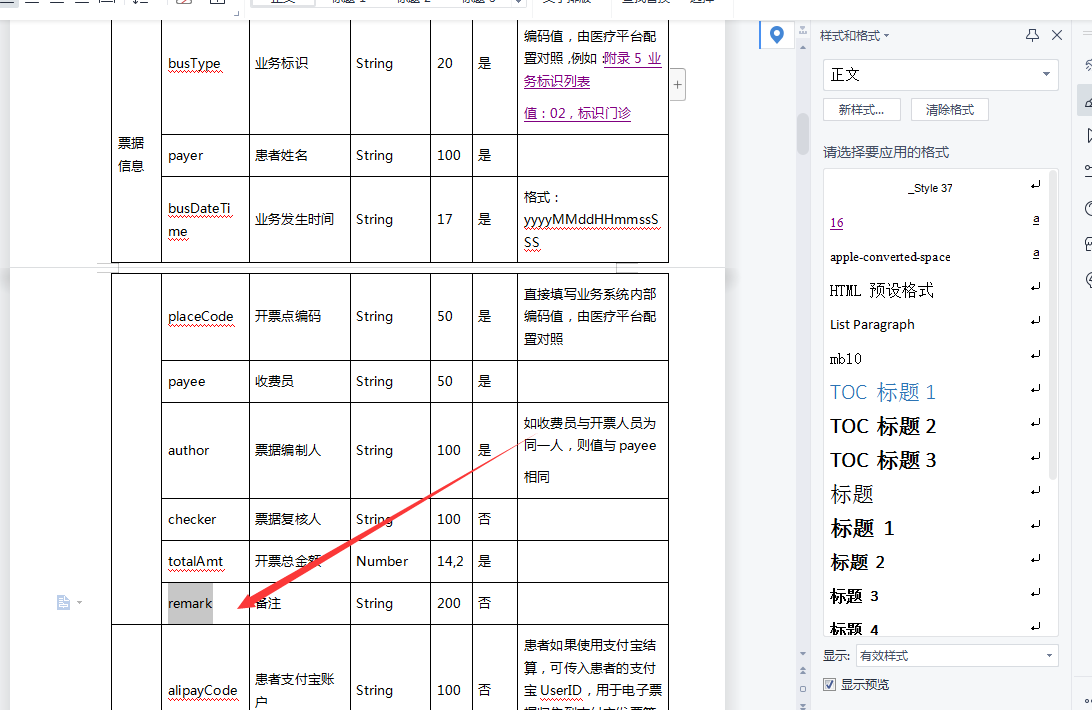Apply the mb10 style

pyautogui.click(x=935, y=359)
